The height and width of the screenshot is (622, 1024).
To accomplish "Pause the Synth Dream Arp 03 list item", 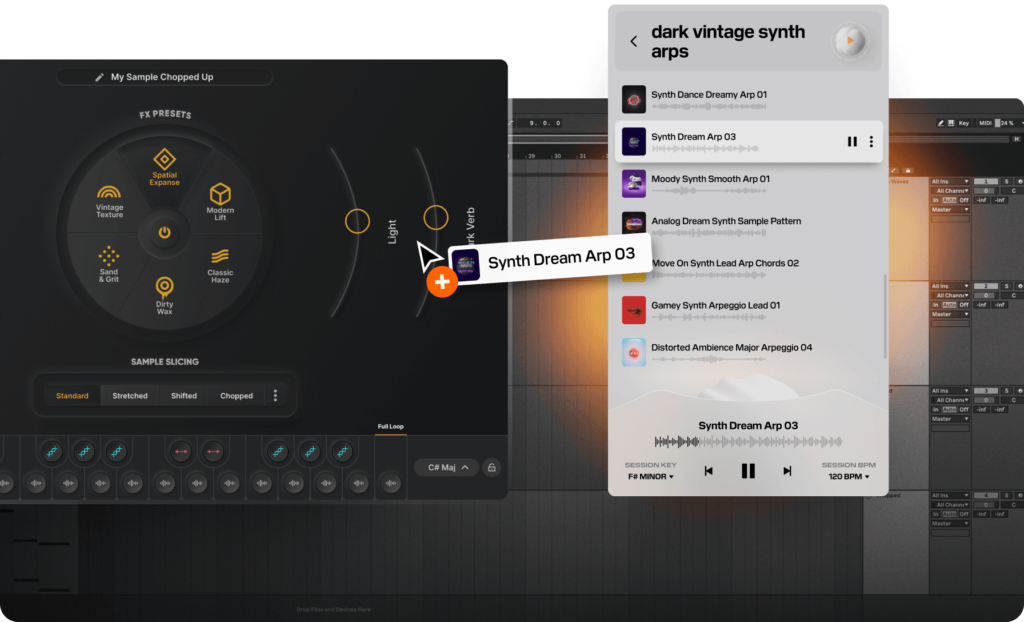I will [x=852, y=142].
